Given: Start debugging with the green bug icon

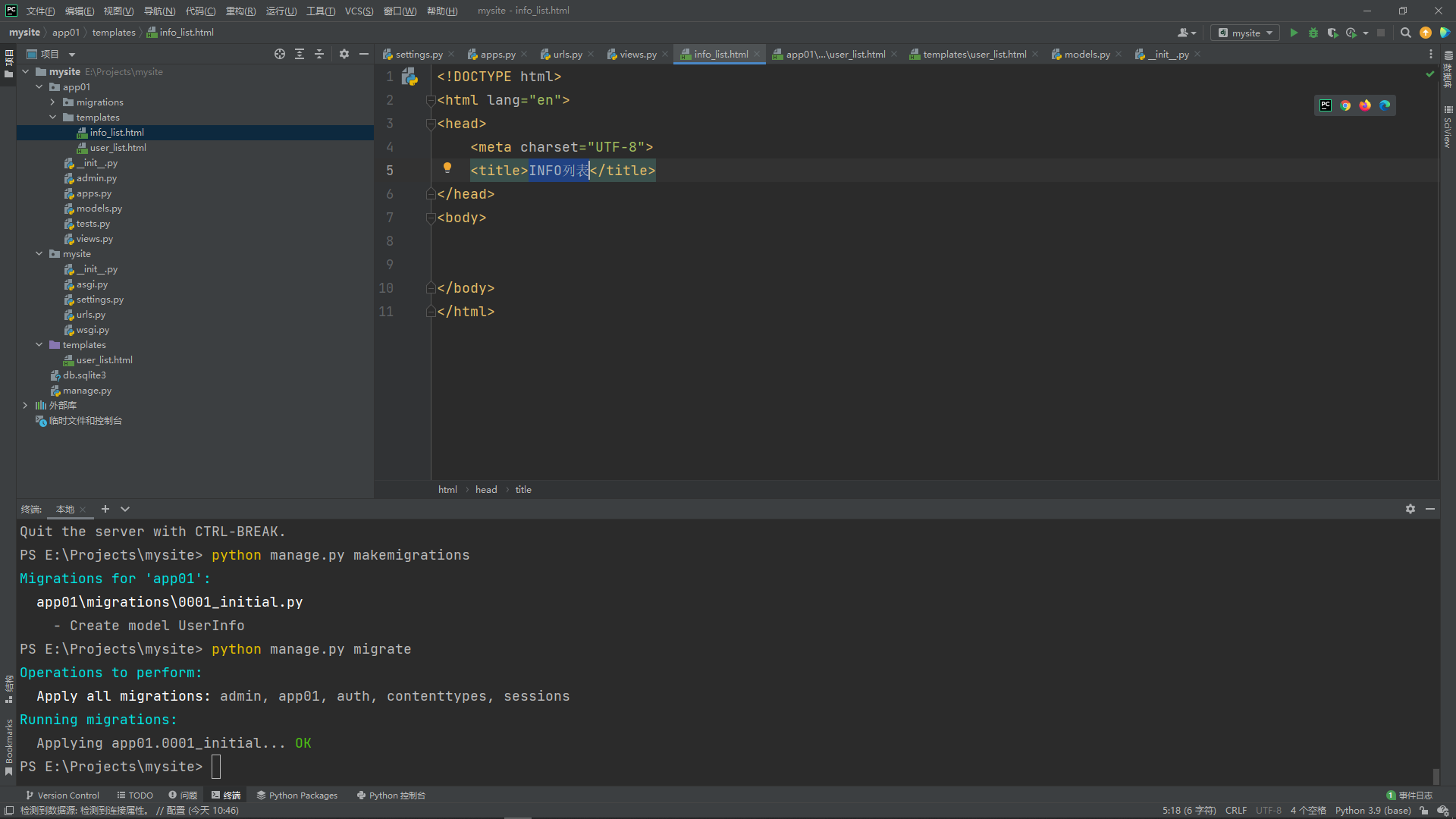Looking at the screenshot, I should 1313,33.
